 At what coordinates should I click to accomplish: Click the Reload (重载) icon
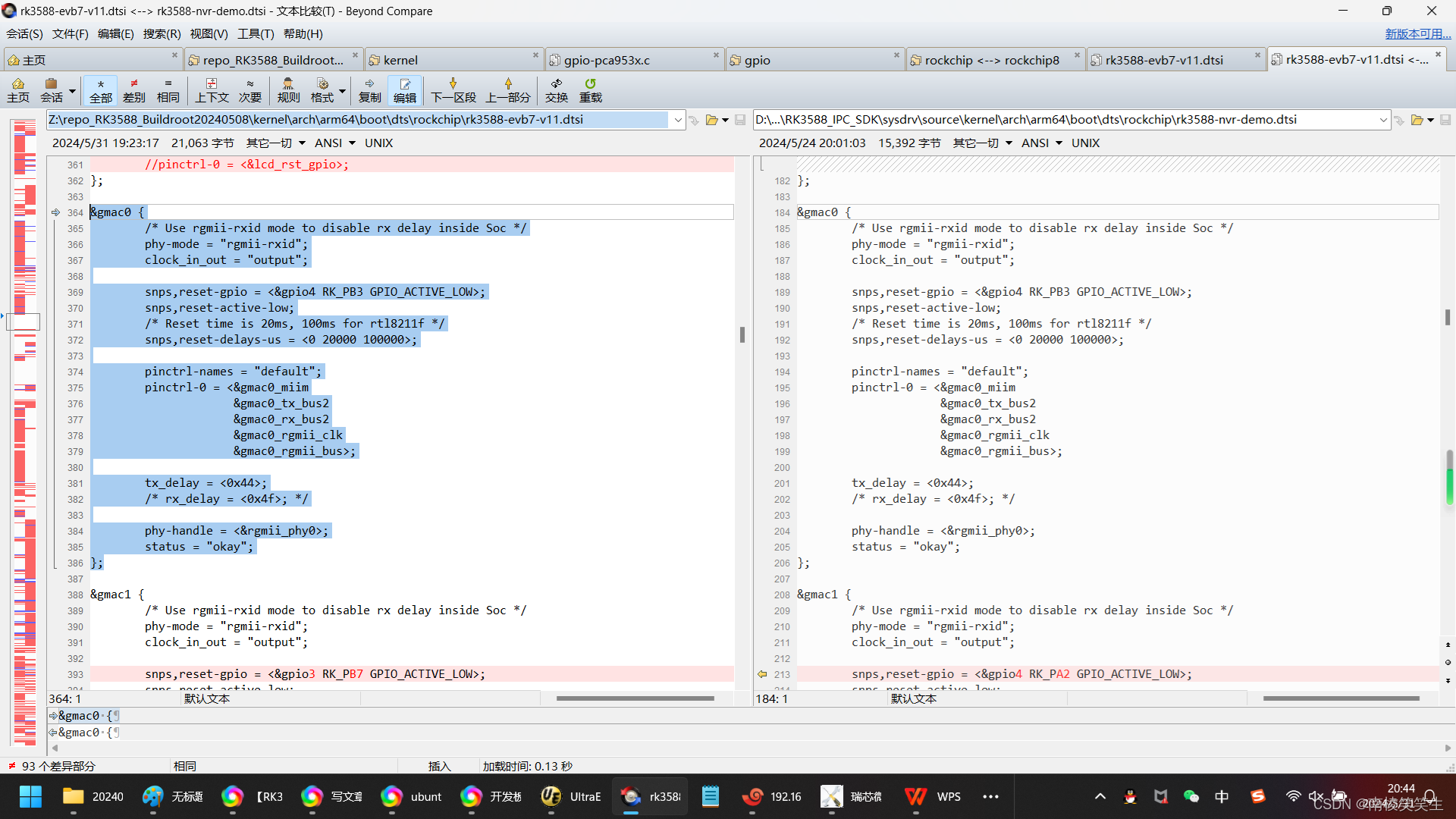pyautogui.click(x=590, y=89)
